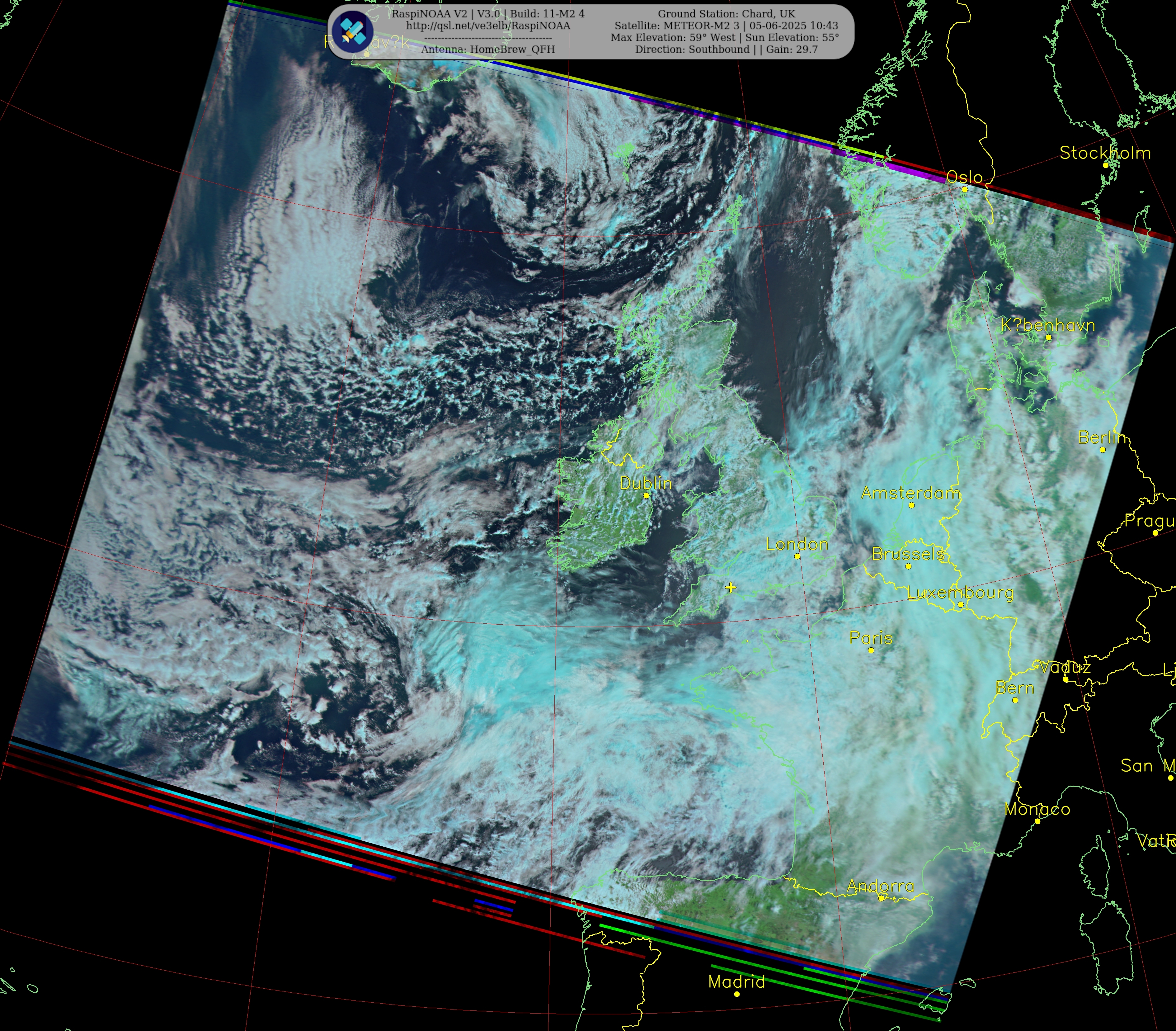Click the Oslo map label

click(964, 177)
